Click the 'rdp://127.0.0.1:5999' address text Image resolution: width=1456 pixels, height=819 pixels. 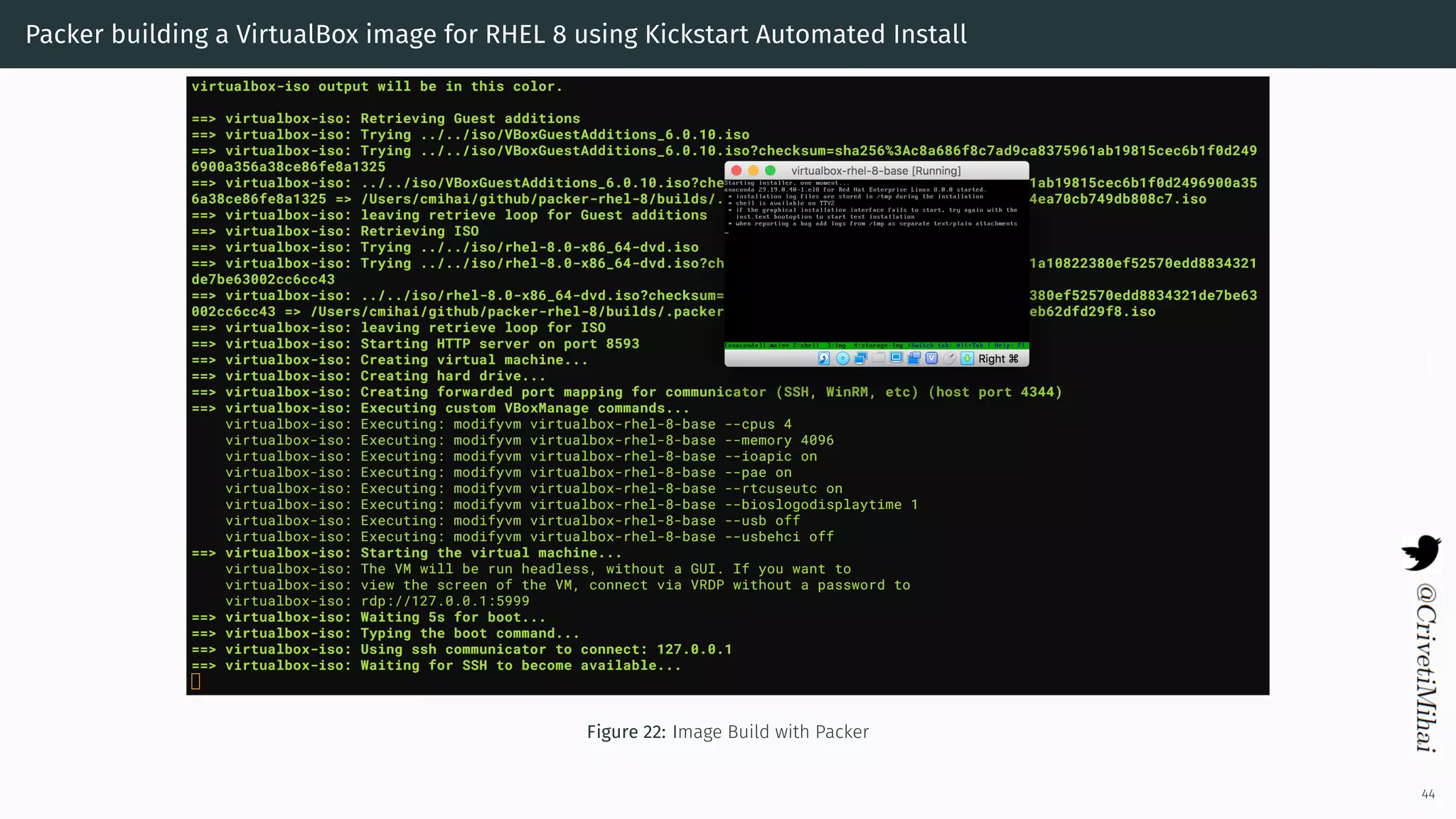pyautogui.click(x=445, y=601)
